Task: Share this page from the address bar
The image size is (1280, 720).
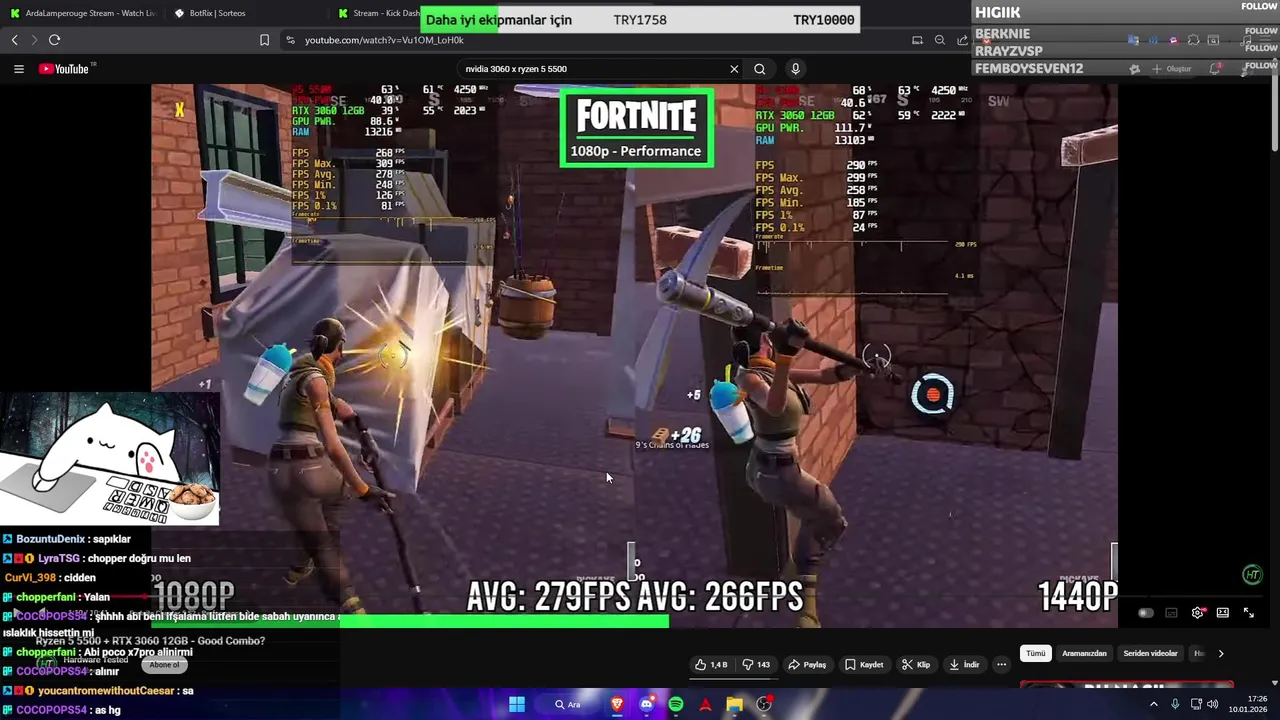Action: pos(962,40)
